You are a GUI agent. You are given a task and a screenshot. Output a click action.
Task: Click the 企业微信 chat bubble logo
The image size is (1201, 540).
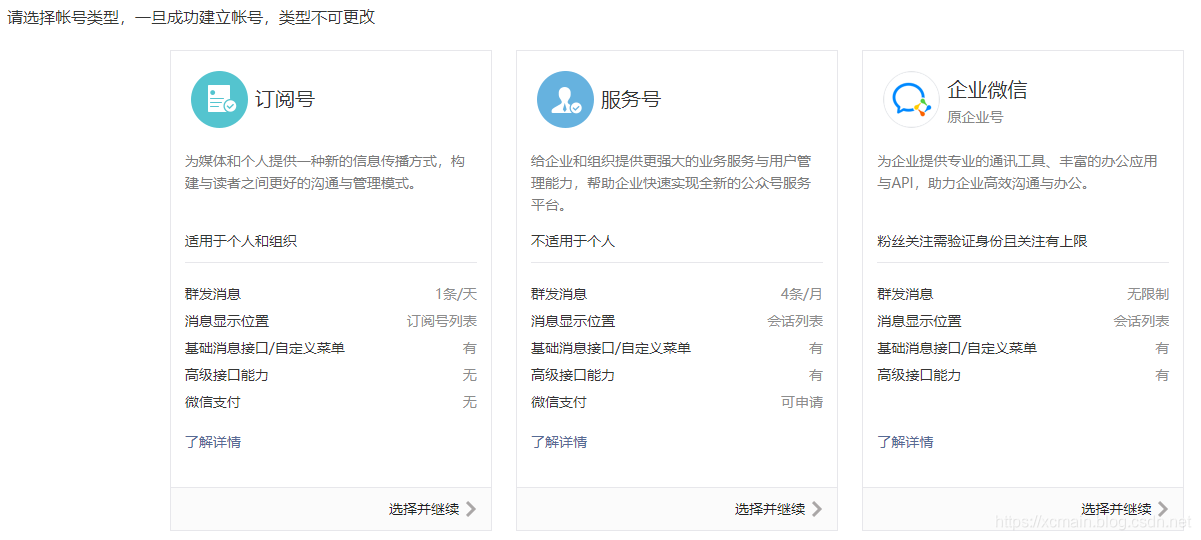[x=911, y=100]
